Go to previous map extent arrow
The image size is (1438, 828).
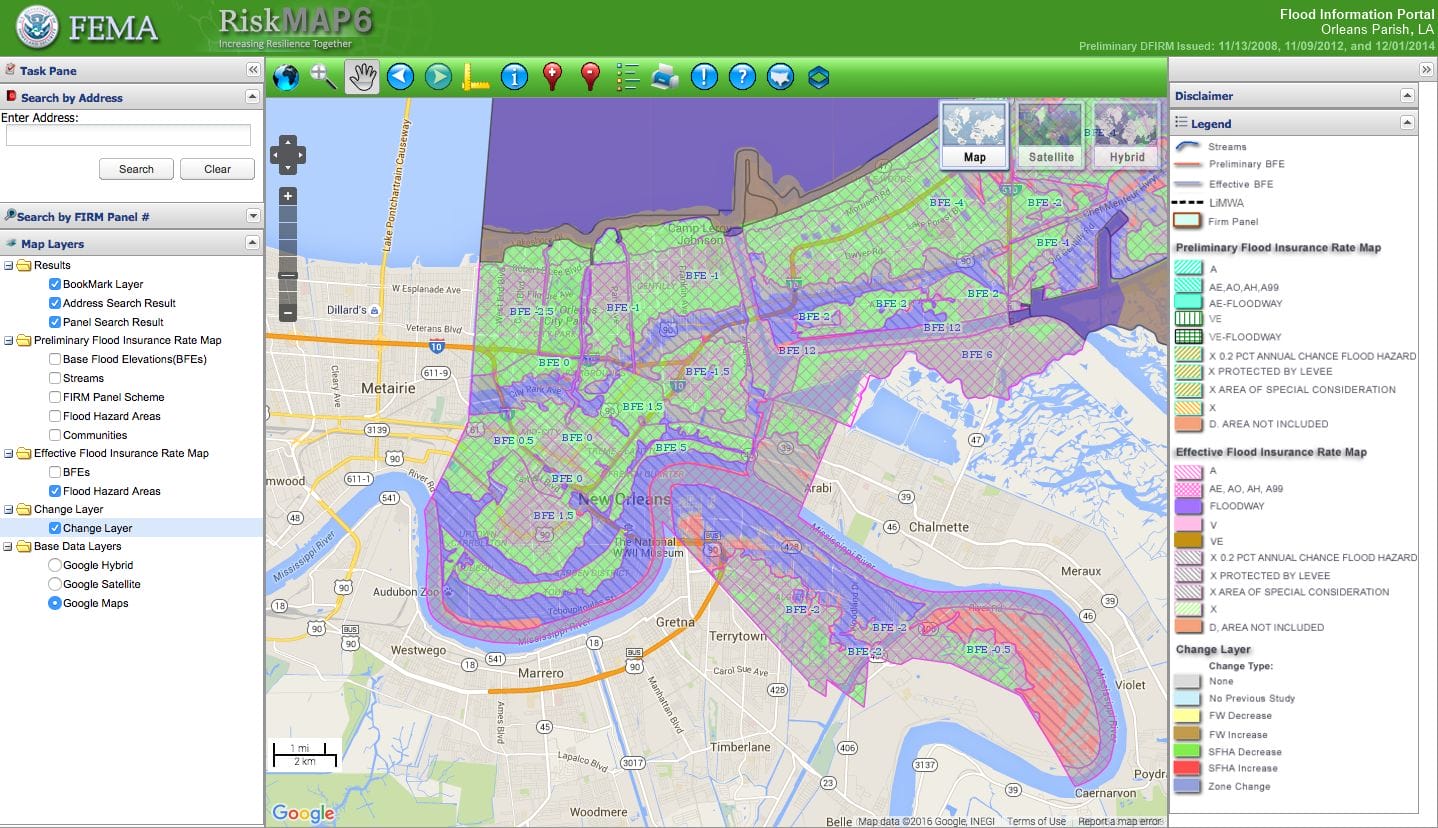(x=400, y=77)
